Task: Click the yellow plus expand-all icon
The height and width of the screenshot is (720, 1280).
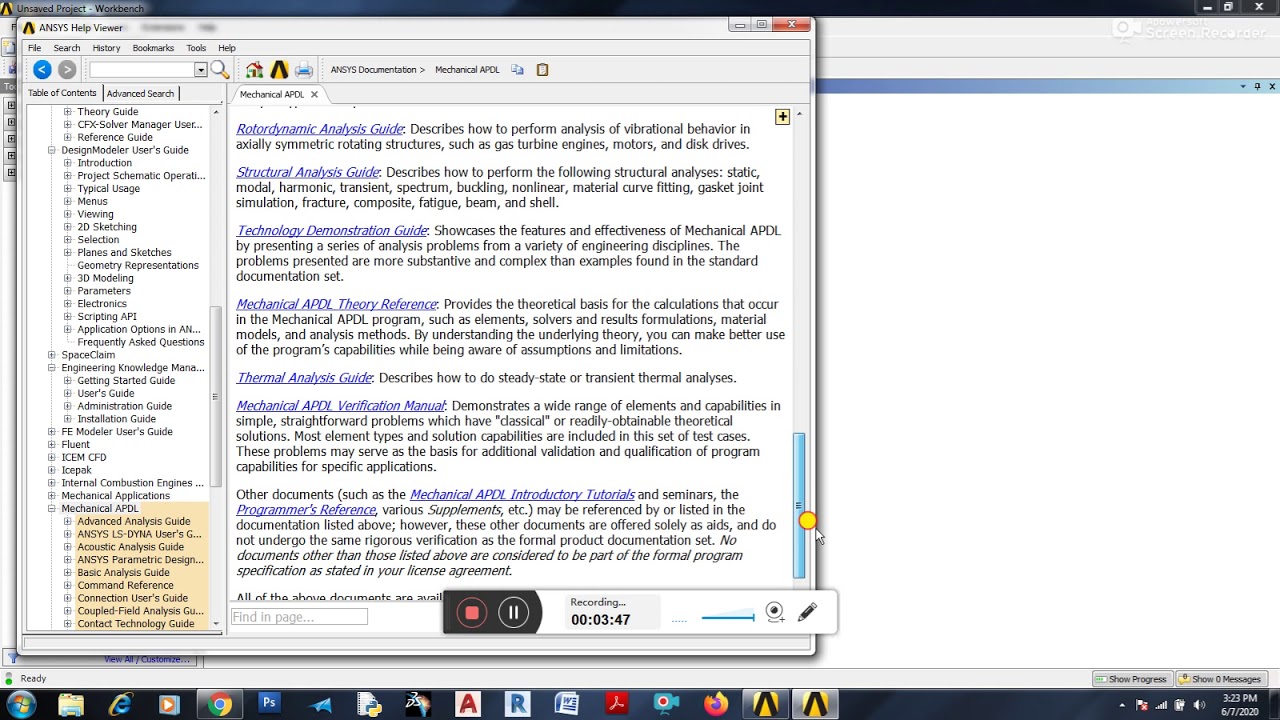Action: (782, 117)
